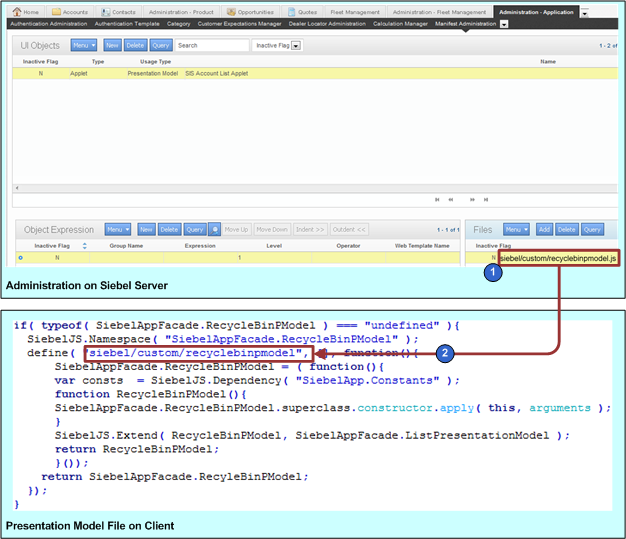
Task: Click the Move Down button
Action: (x=272, y=230)
